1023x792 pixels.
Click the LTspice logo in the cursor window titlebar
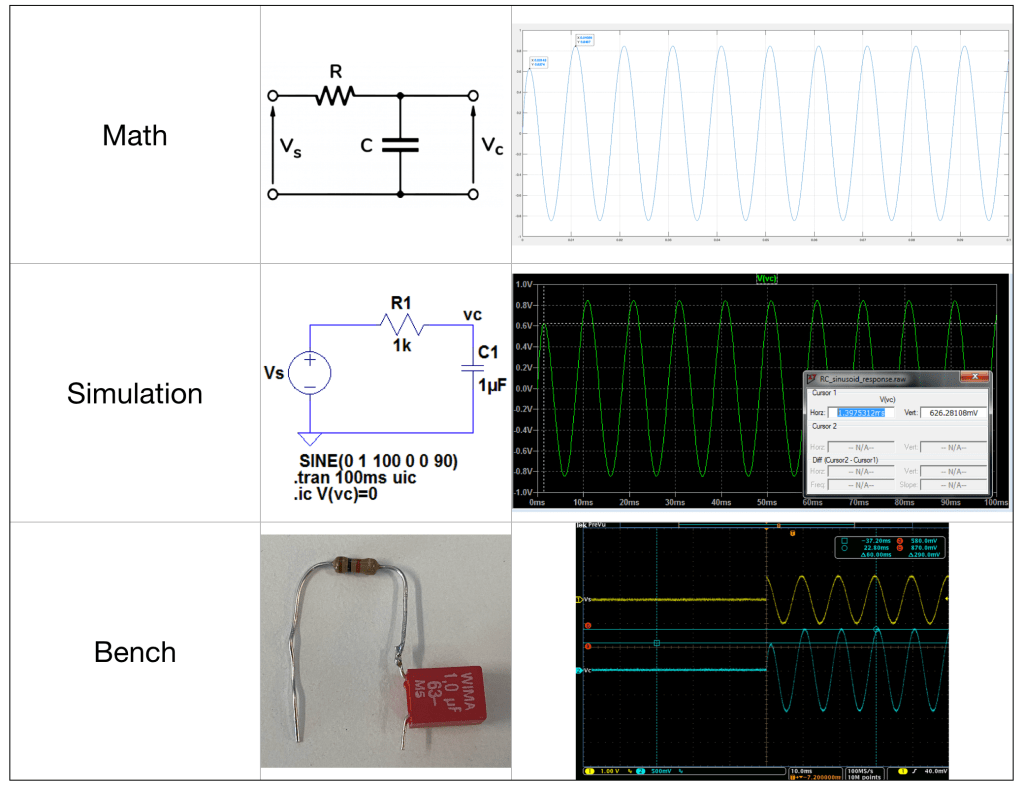tap(812, 377)
